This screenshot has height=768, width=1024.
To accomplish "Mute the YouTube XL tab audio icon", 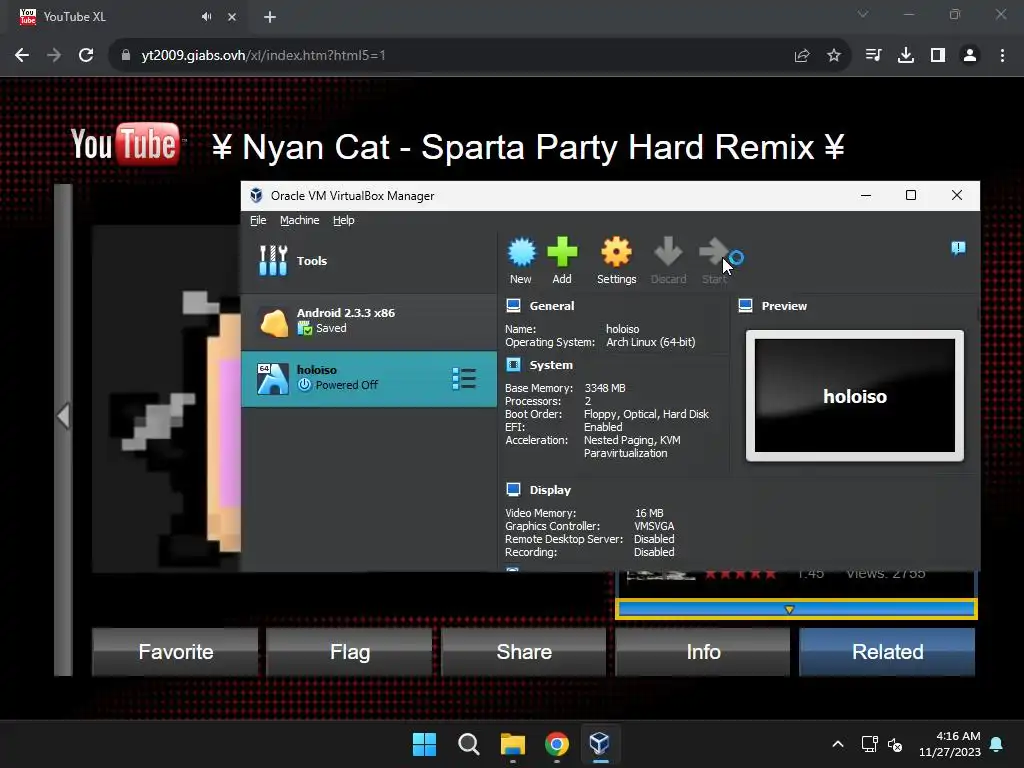I will pyautogui.click(x=206, y=17).
